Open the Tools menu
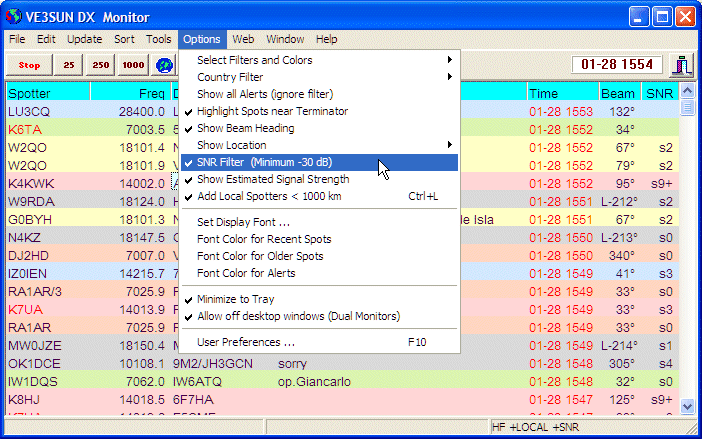 [x=158, y=39]
